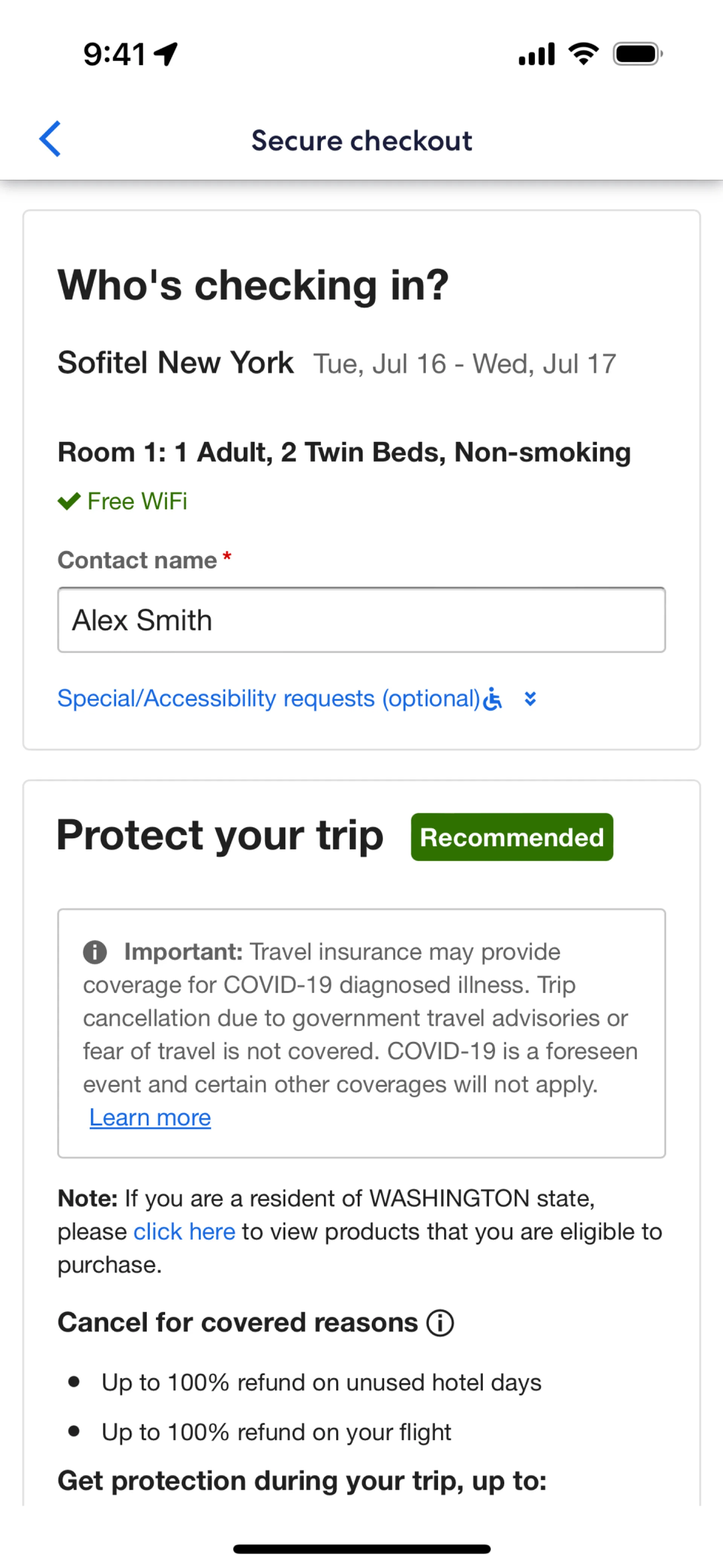This screenshot has height=1568, width=723.
Task: Tap the stay dates Tue, Jul 16 - Wed, Jul 17
Action: tap(464, 364)
